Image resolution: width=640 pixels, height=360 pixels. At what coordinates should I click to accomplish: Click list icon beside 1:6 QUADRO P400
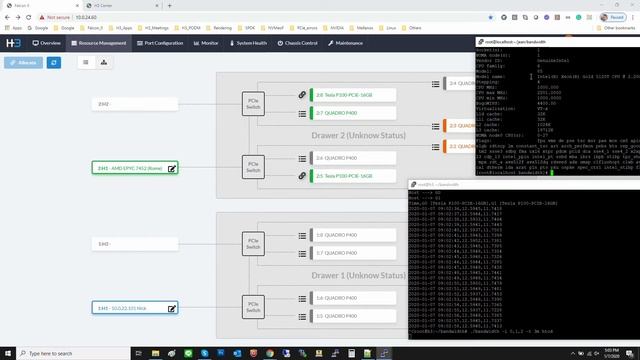click(x=302, y=299)
